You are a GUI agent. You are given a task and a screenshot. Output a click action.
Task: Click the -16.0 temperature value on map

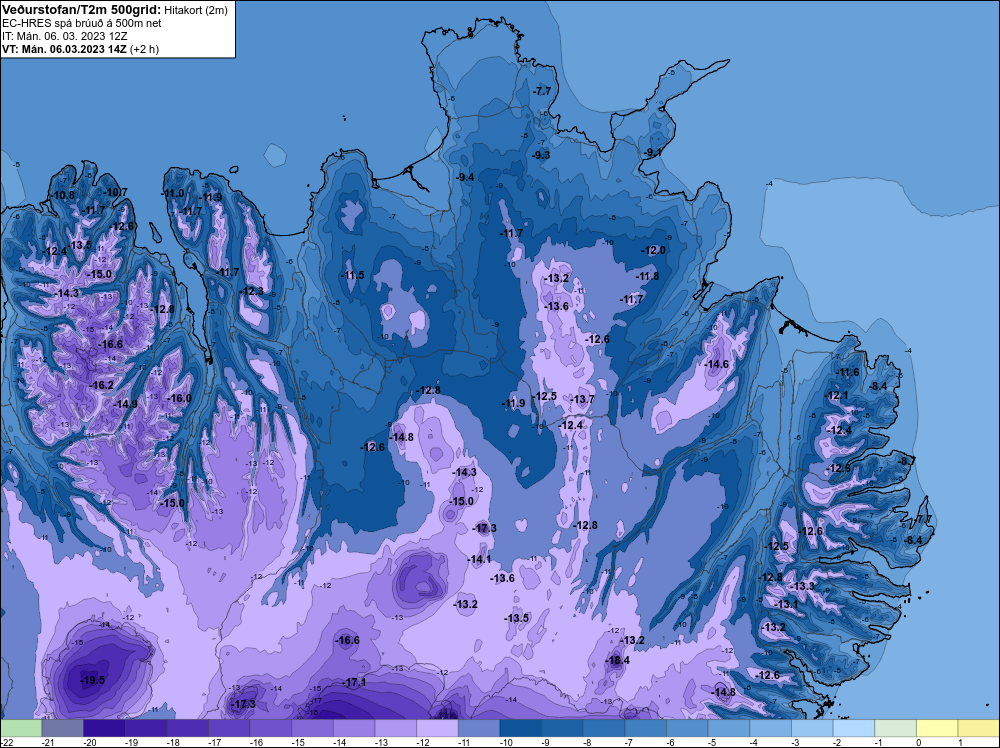tap(179, 398)
